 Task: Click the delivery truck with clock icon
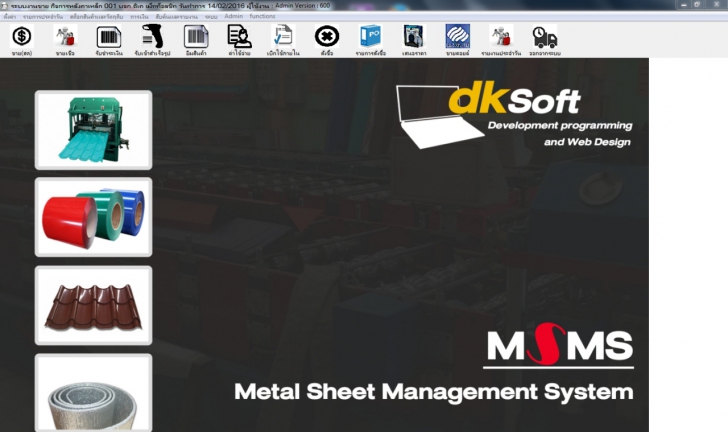pos(545,37)
